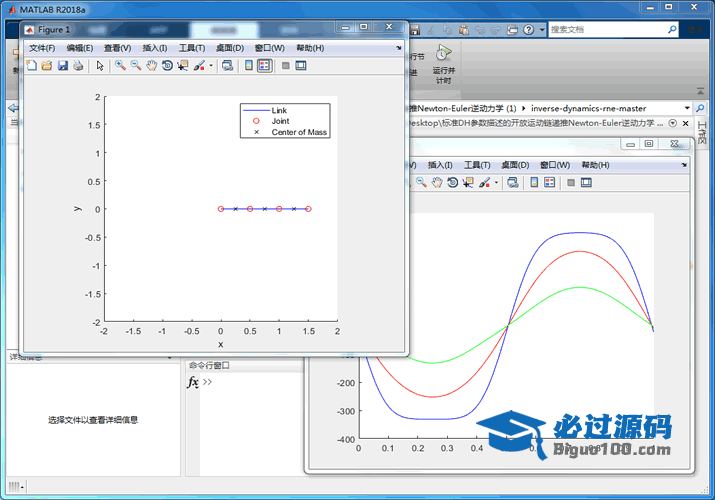The width and height of the screenshot is (715, 500).
Task: Expand current folder path dropdown arrow
Action: 687,108
